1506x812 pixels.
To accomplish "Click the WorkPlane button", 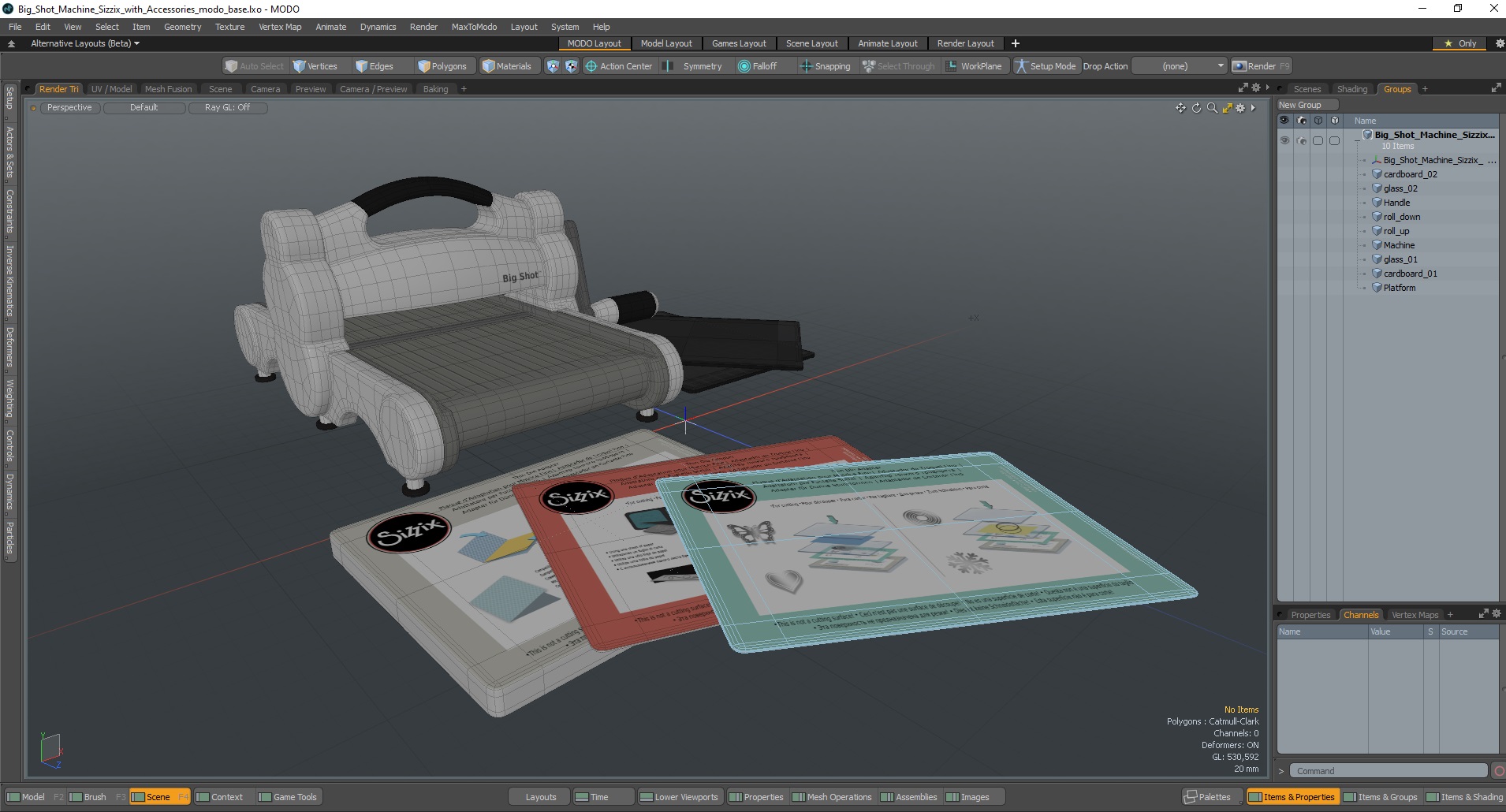I will [x=975, y=66].
